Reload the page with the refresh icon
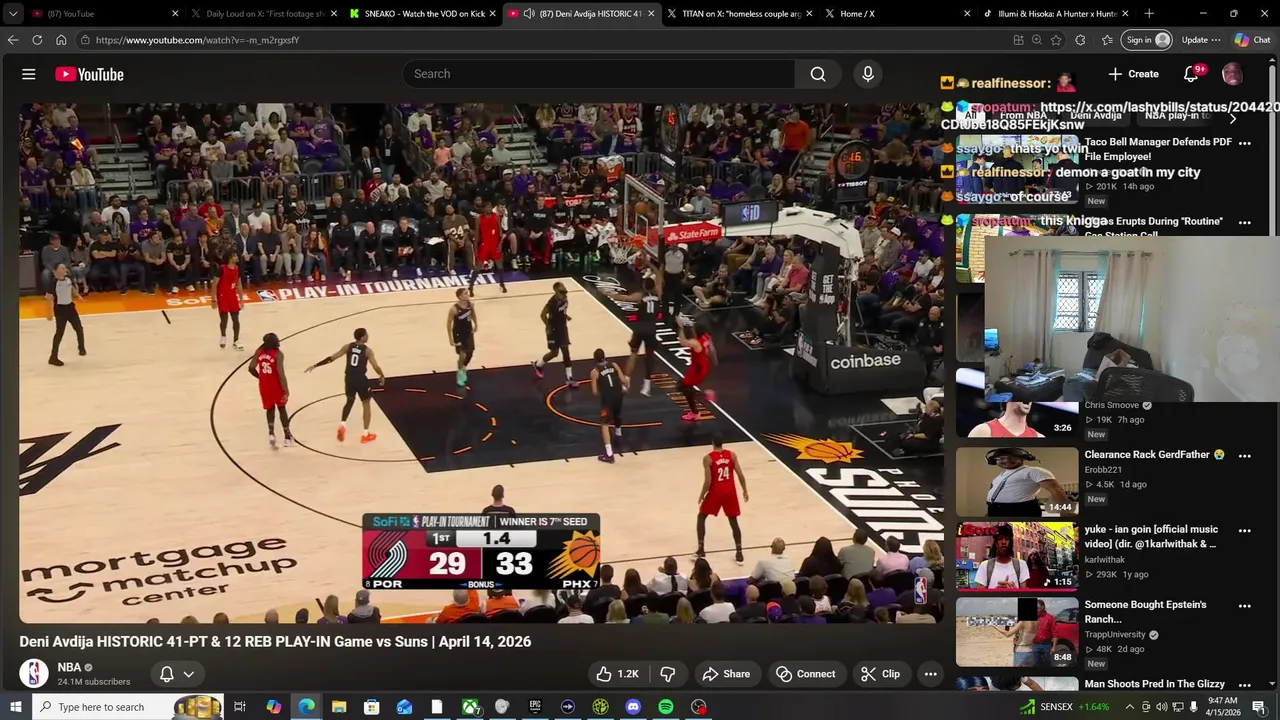Screen dimensions: 1280x720 click(x=37, y=40)
